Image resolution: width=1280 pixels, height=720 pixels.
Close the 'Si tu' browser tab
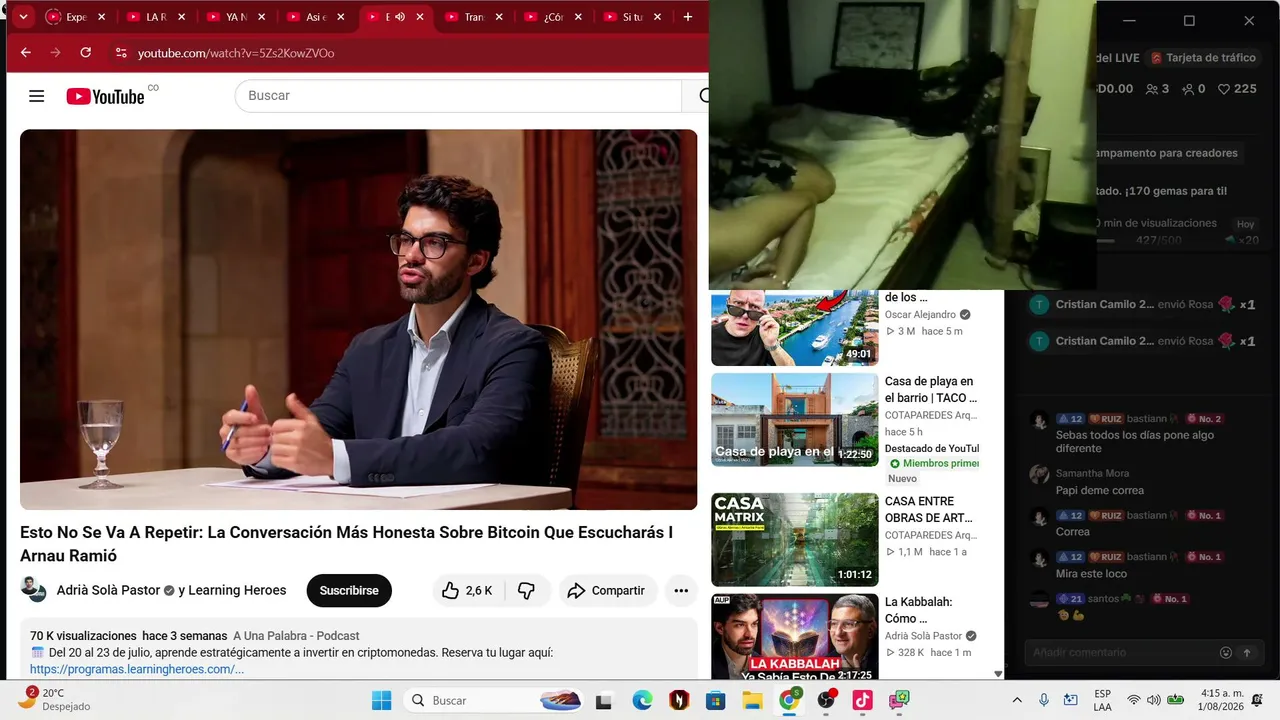click(x=657, y=17)
